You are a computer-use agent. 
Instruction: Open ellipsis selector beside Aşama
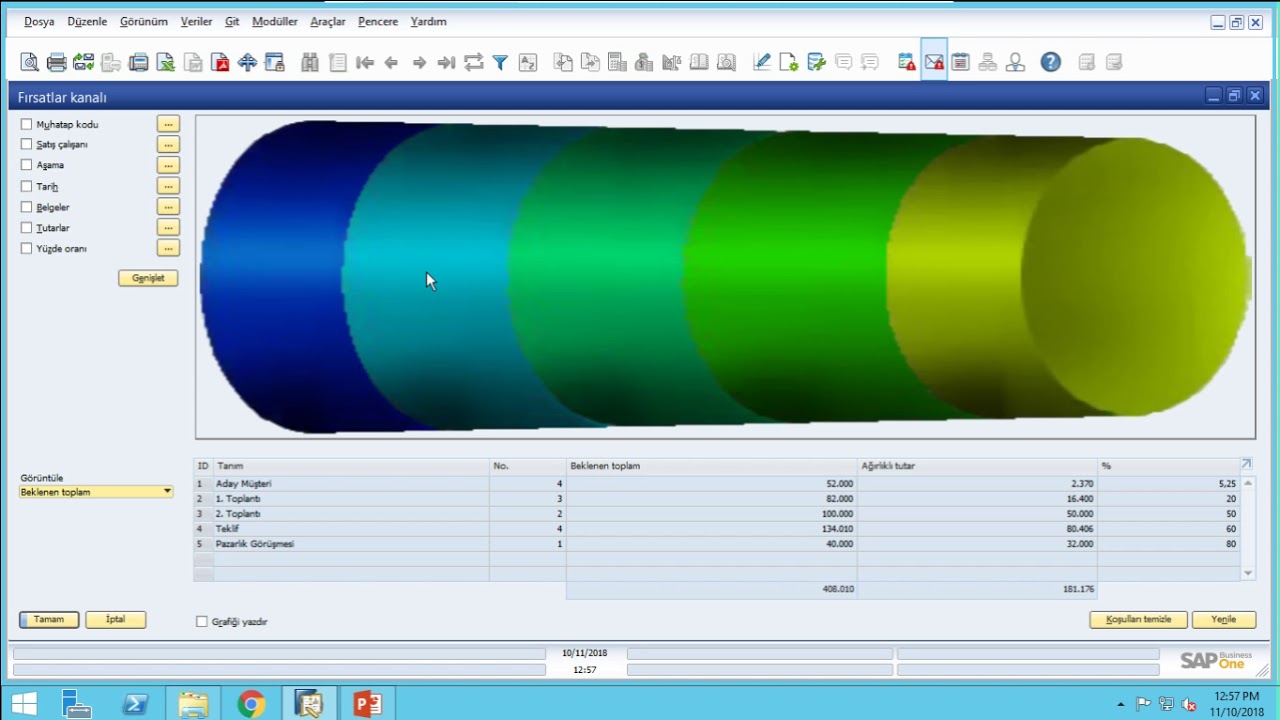point(168,165)
